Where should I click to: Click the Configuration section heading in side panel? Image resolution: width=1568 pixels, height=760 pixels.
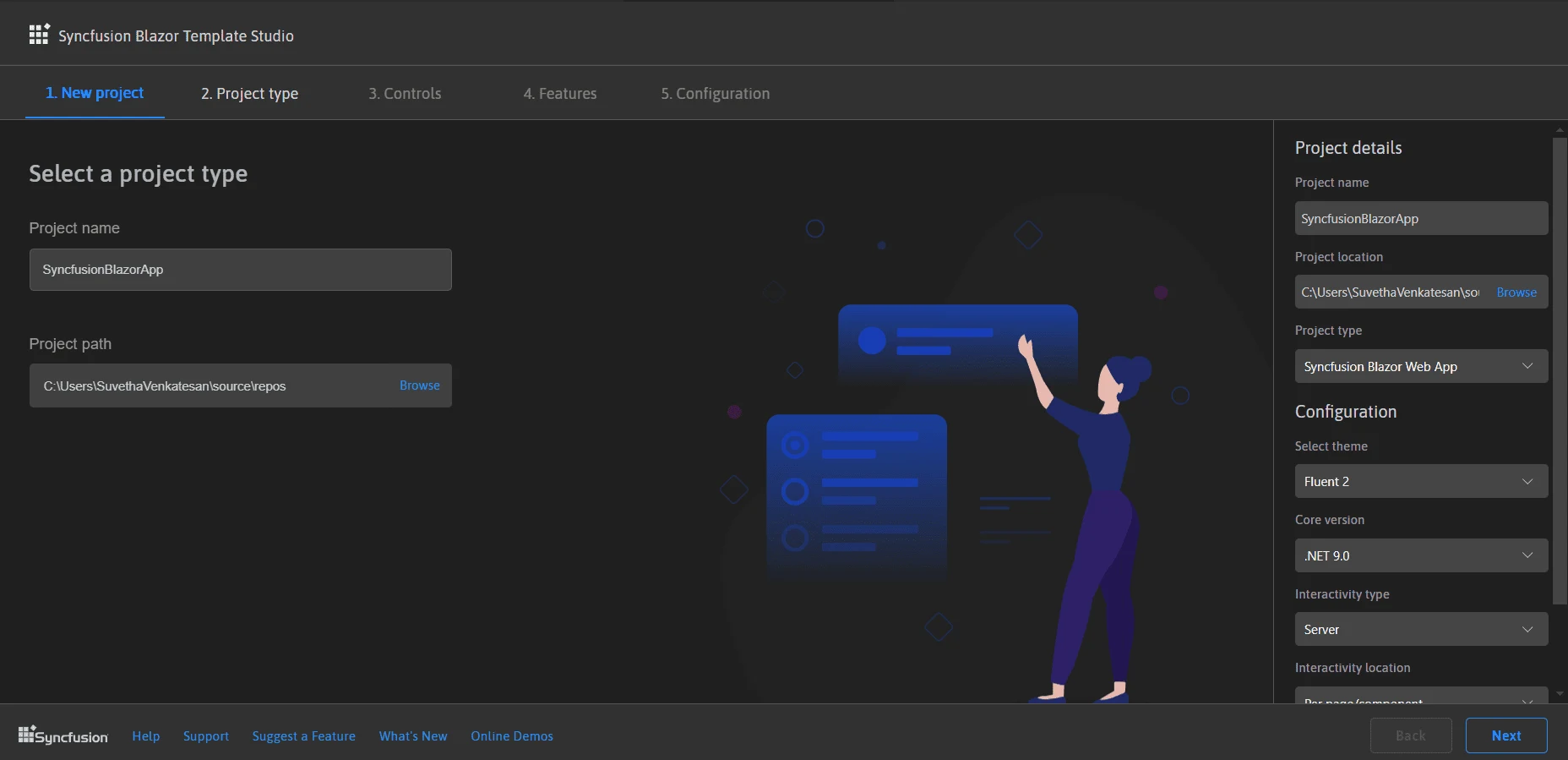coord(1346,412)
